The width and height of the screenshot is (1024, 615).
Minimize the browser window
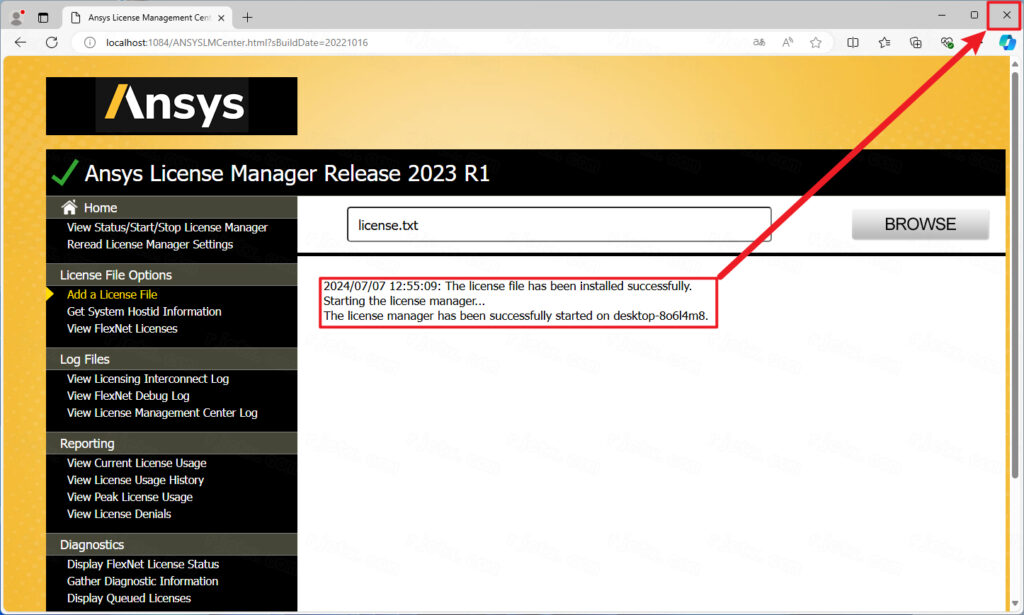(942, 15)
